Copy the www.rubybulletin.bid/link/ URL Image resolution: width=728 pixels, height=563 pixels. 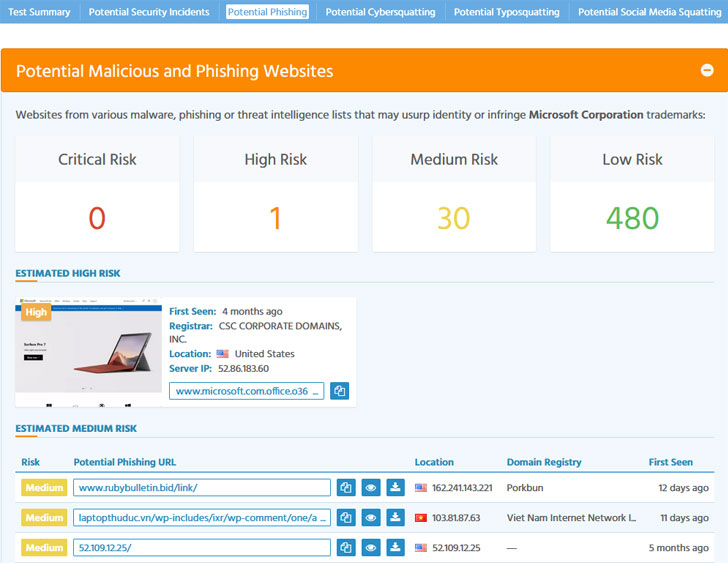pos(346,487)
